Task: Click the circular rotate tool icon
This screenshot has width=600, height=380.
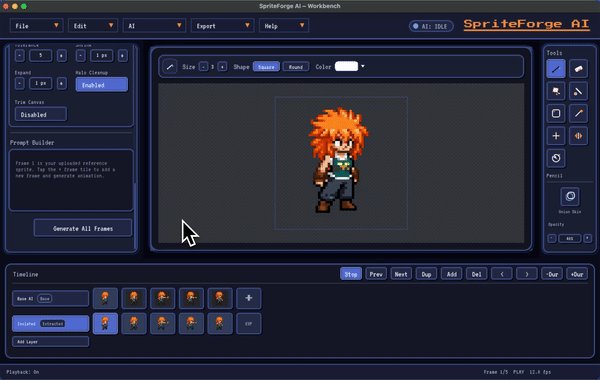Action: click(556, 158)
